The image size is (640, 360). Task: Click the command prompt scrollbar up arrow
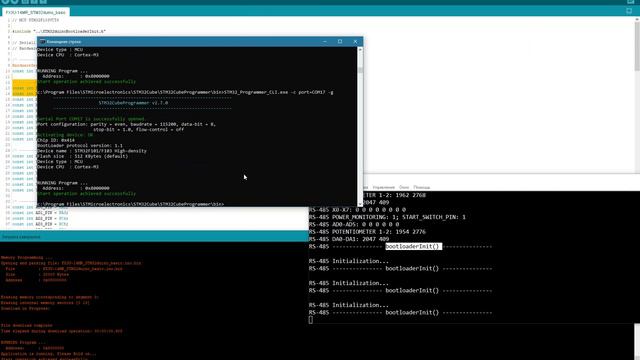tap(360, 49)
